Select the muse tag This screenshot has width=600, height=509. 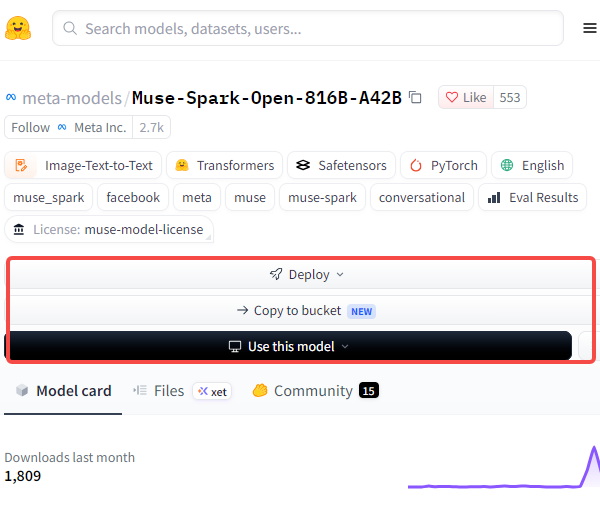pyautogui.click(x=250, y=197)
